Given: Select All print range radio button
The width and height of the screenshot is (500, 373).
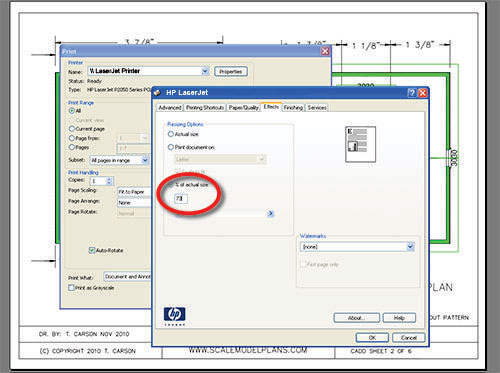Looking at the screenshot, I should point(71,111).
